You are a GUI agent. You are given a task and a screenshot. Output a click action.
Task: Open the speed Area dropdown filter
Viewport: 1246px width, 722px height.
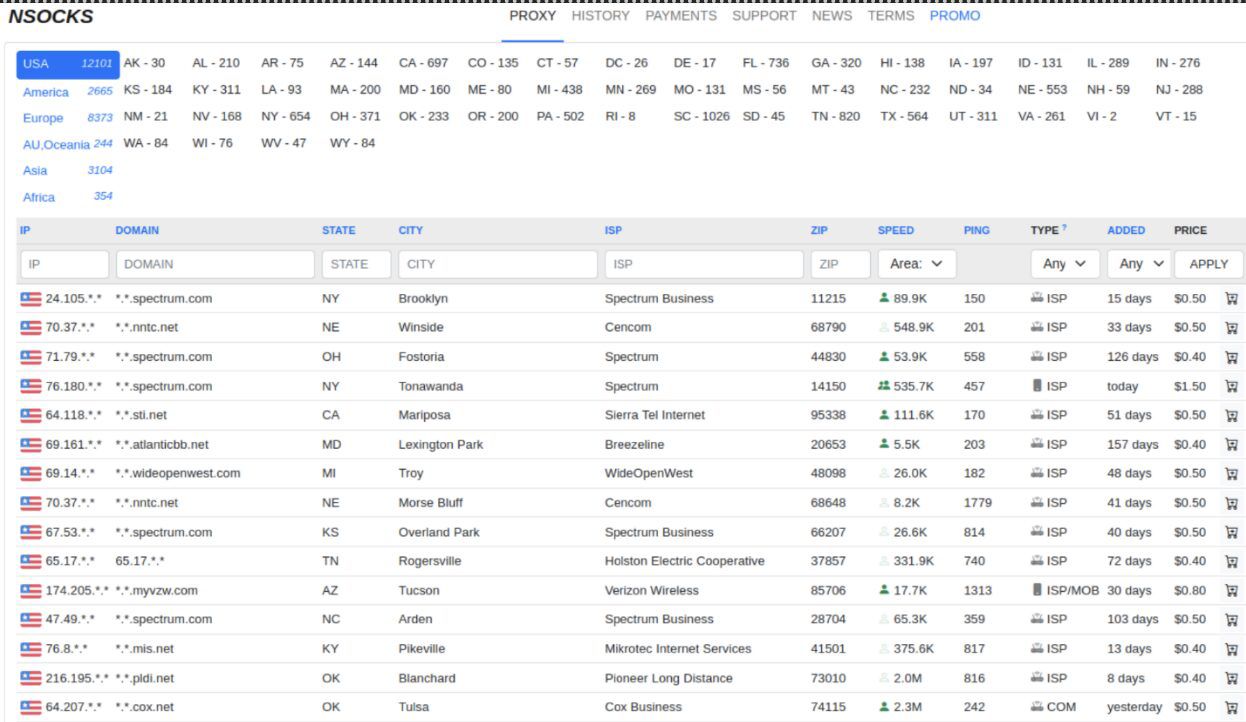pyautogui.click(x=916, y=264)
